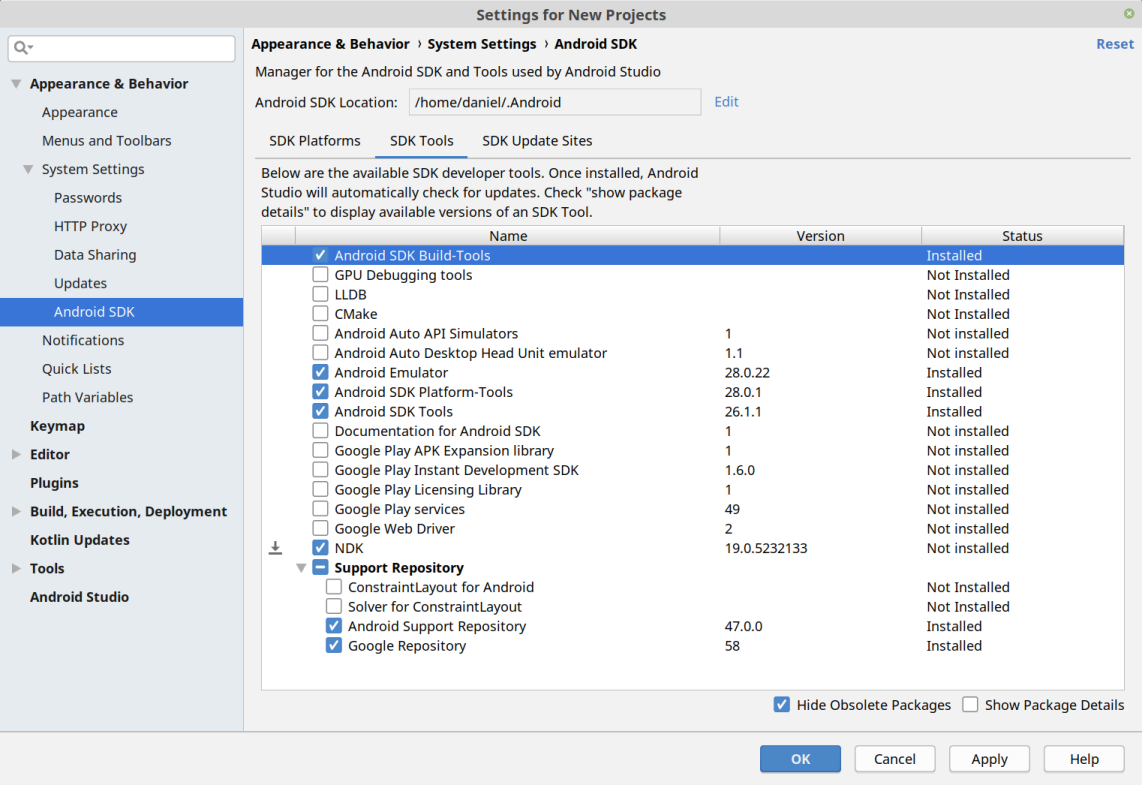Uncheck the Android Emulator checkbox
This screenshot has height=785, width=1142.
pyautogui.click(x=320, y=372)
